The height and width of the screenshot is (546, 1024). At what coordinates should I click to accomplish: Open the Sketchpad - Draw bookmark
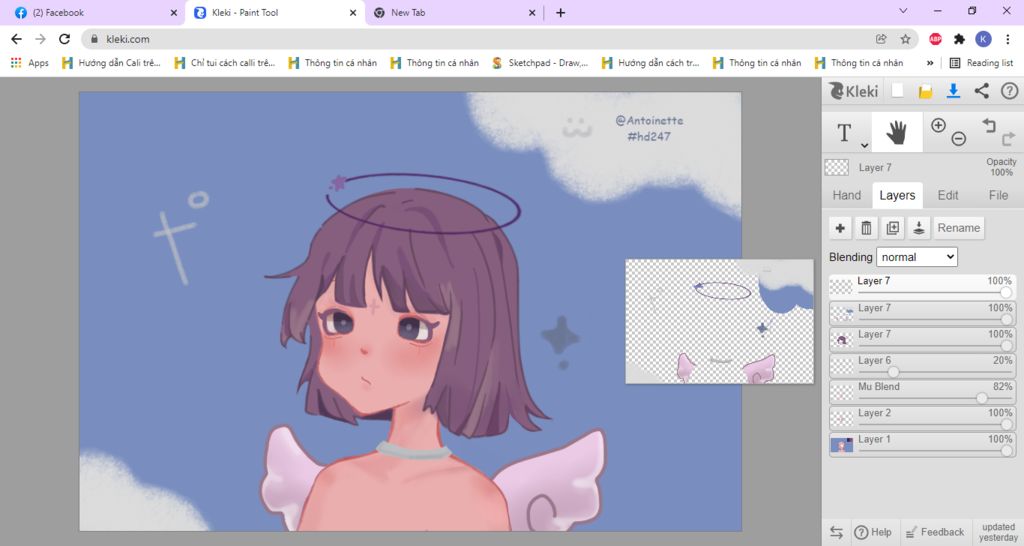click(540, 63)
